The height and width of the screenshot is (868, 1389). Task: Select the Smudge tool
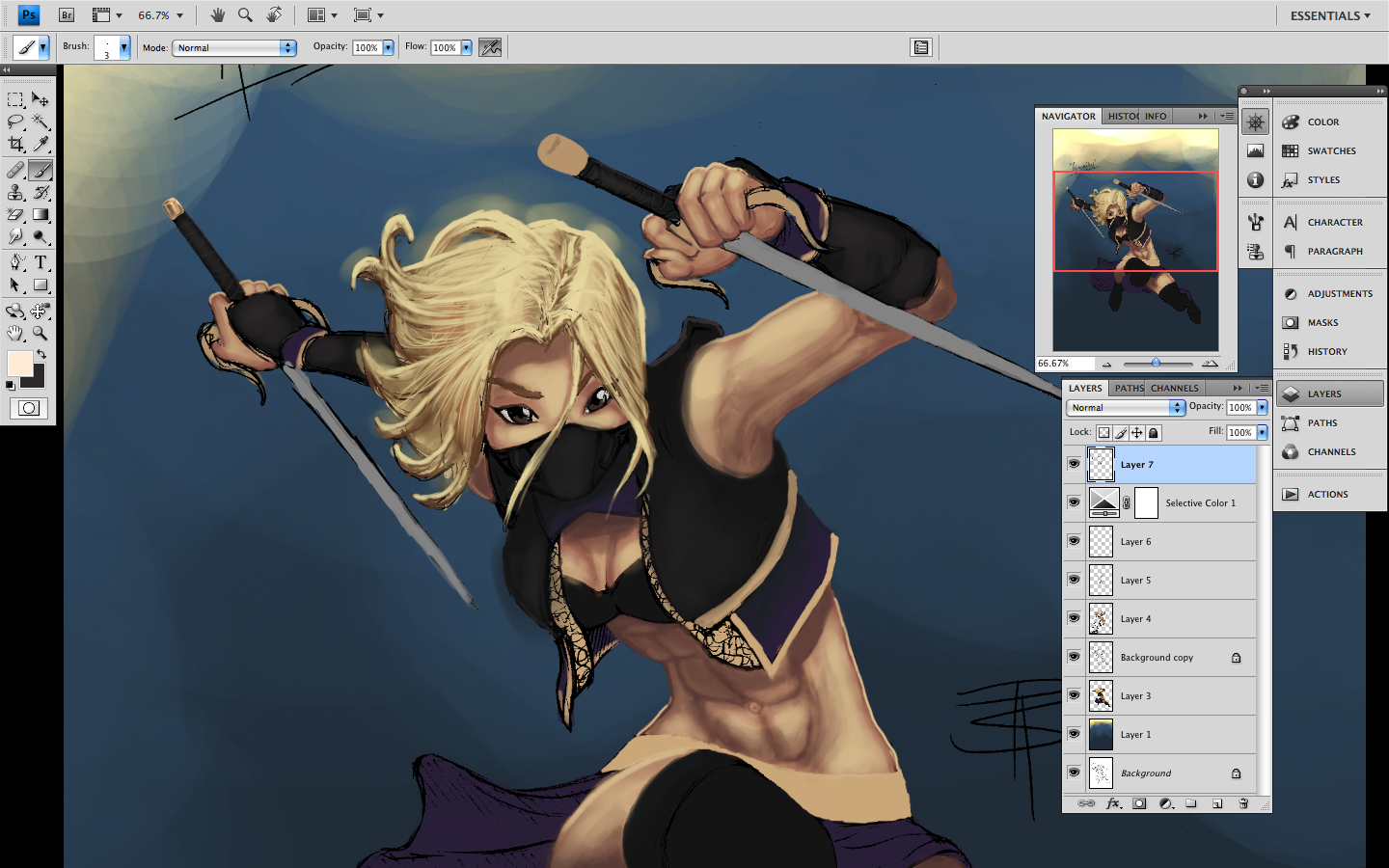pos(15,237)
